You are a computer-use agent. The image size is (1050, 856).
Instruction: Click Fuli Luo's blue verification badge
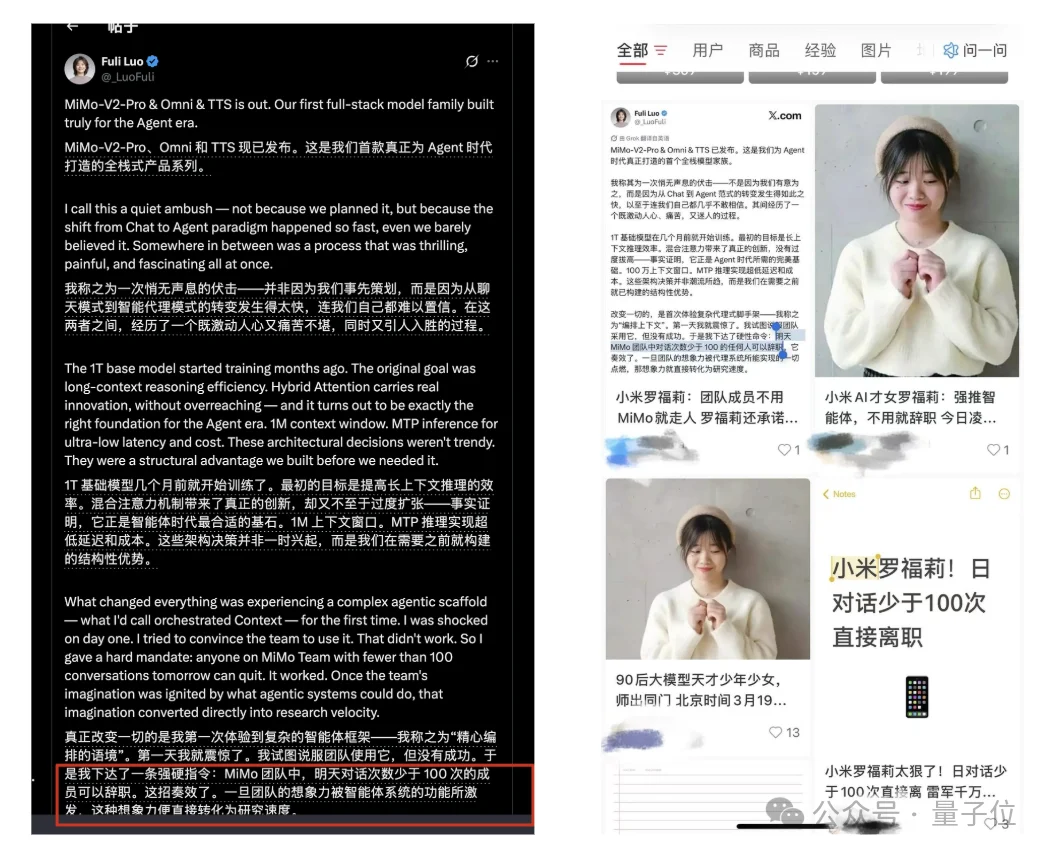(x=153, y=61)
